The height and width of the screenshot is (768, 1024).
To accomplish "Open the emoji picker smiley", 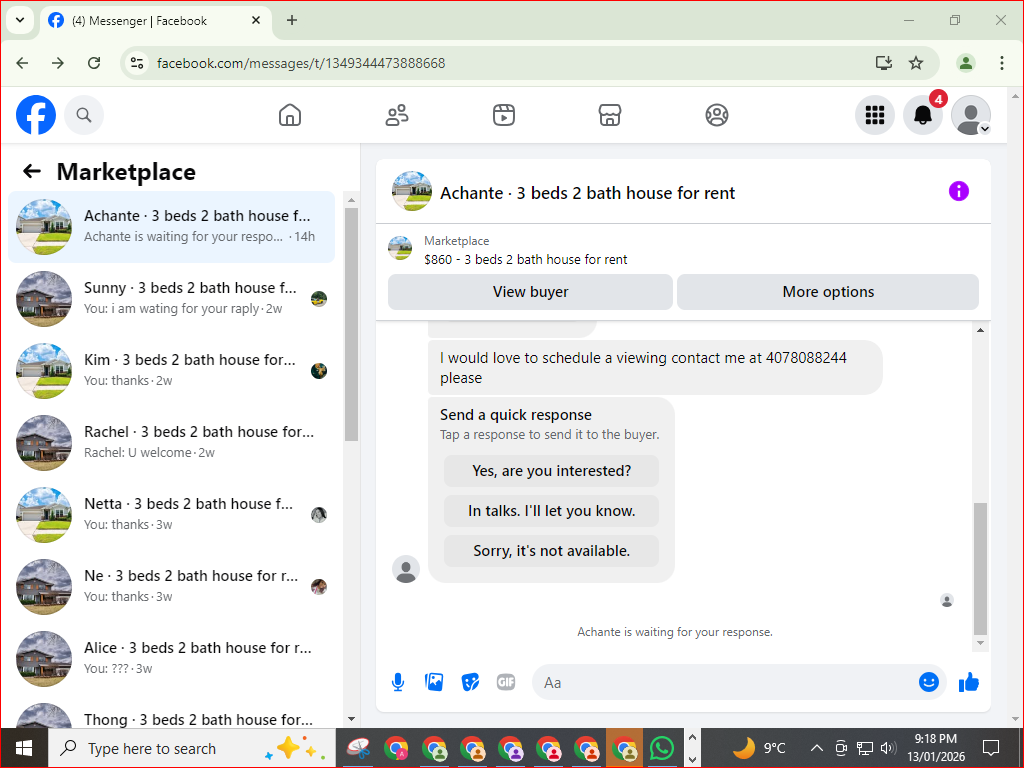I will (929, 682).
